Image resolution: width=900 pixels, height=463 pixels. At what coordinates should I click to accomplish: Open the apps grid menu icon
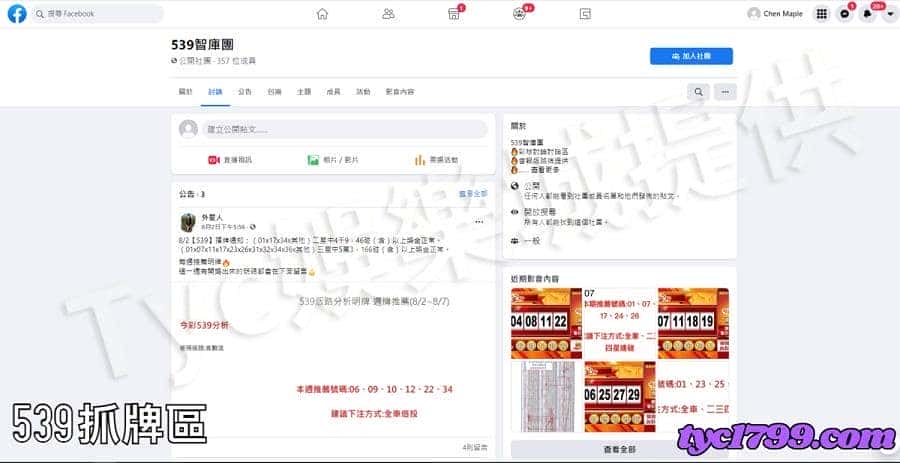pos(822,14)
